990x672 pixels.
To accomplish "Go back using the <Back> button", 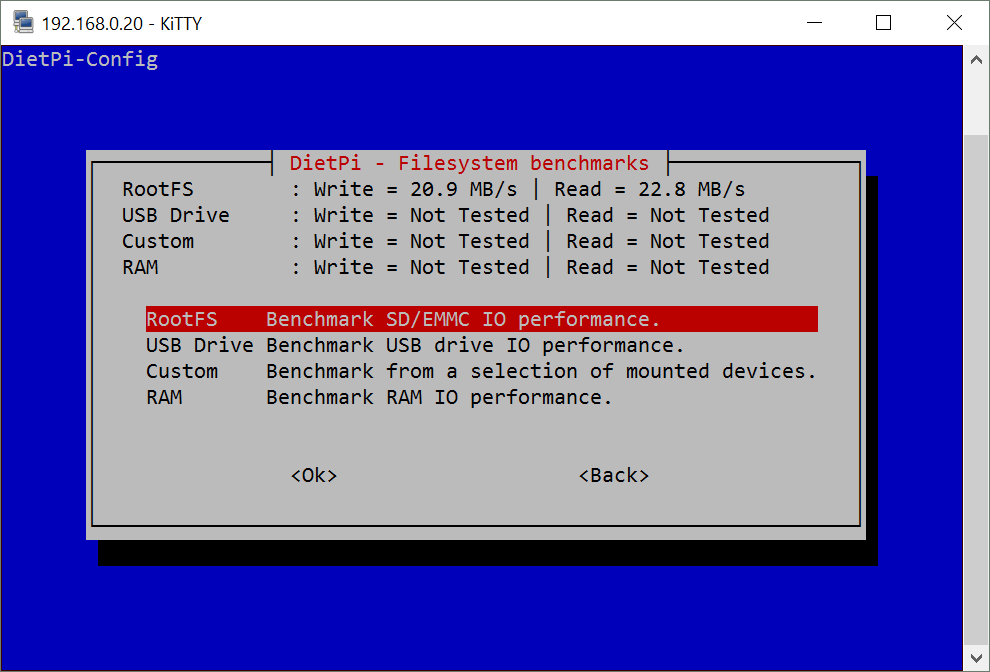I will point(614,475).
